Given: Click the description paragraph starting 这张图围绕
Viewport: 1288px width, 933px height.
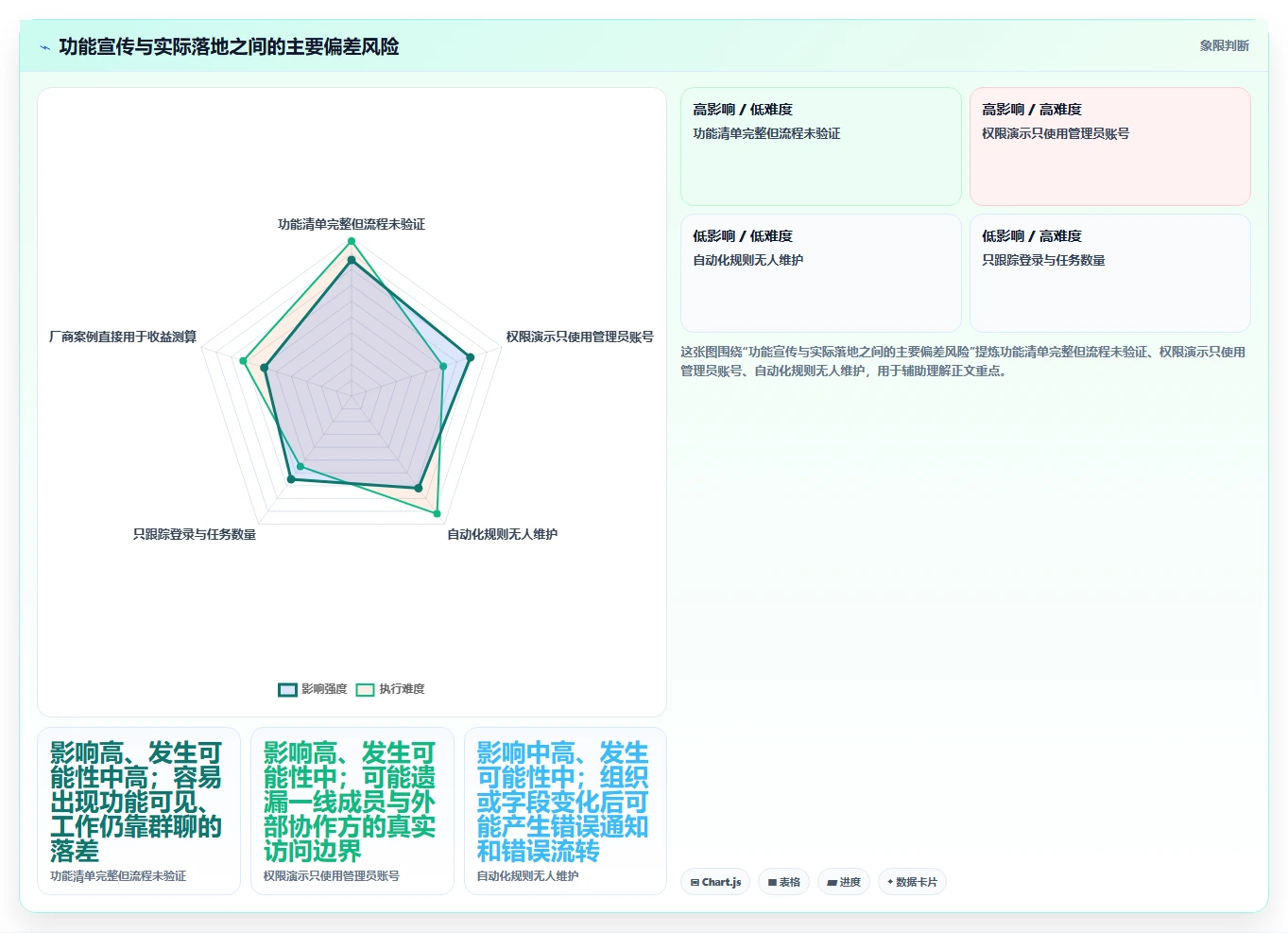Looking at the screenshot, I should point(964,361).
